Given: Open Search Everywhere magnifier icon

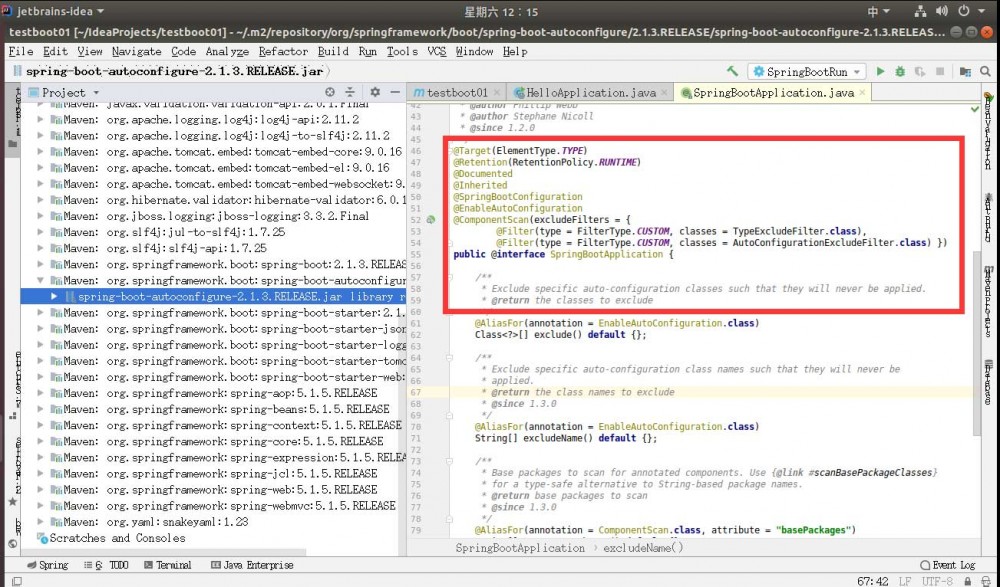Looking at the screenshot, I should (x=985, y=72).
